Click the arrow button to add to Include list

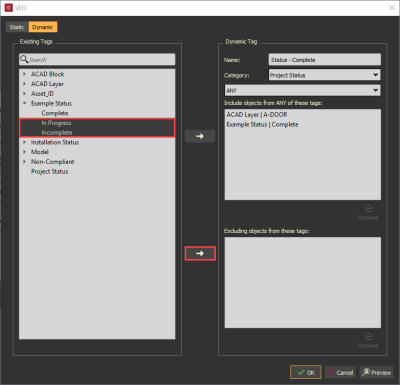click(200, 136)
